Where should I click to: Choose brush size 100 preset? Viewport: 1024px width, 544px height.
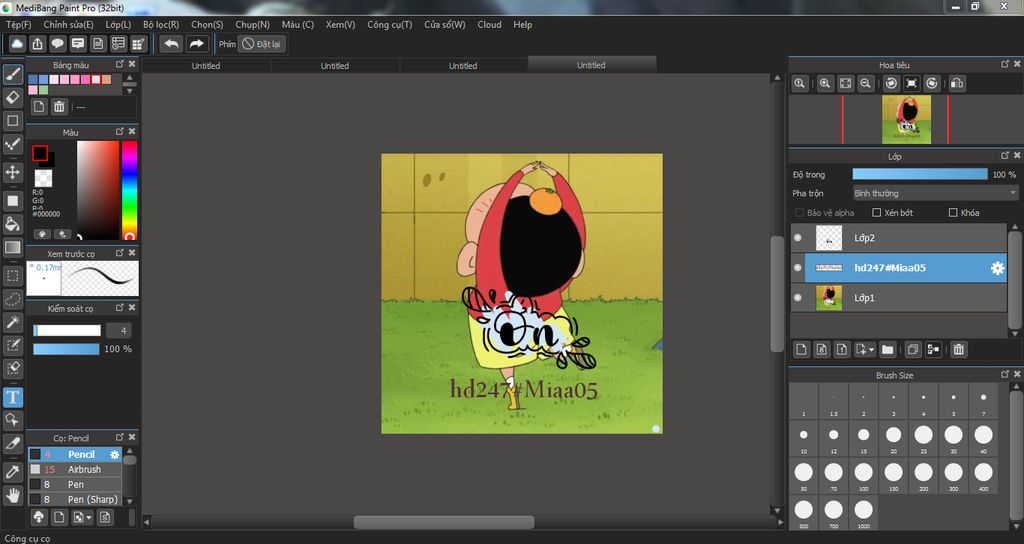[863, 477]
